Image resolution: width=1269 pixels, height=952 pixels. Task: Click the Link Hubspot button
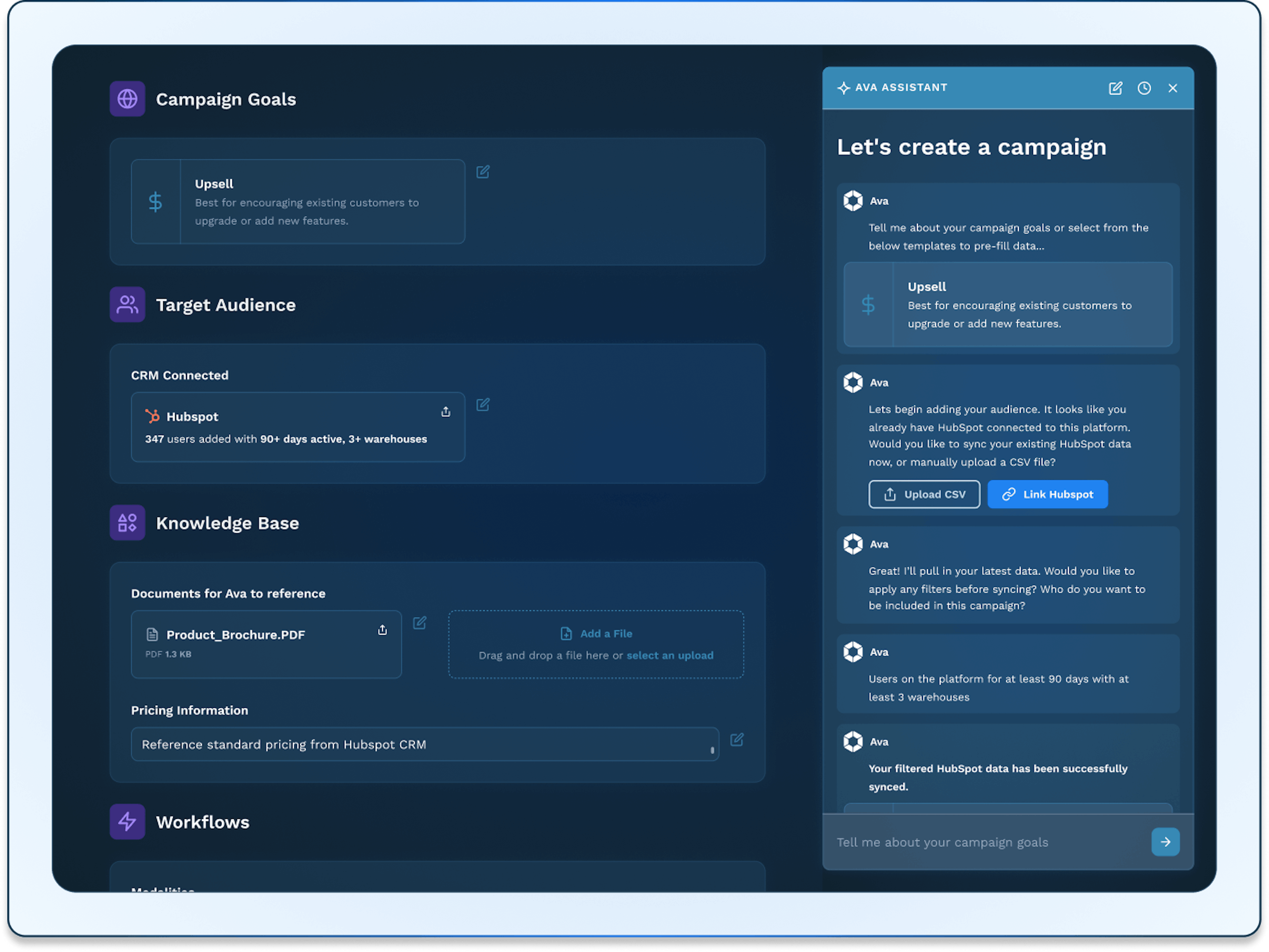tap(1048, 494)
